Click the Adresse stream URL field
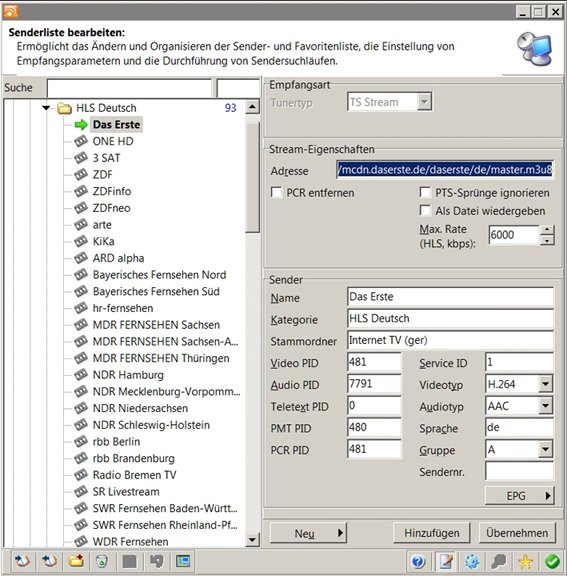The height and width of the screenshot is (576, 567). tap(445, 170)
